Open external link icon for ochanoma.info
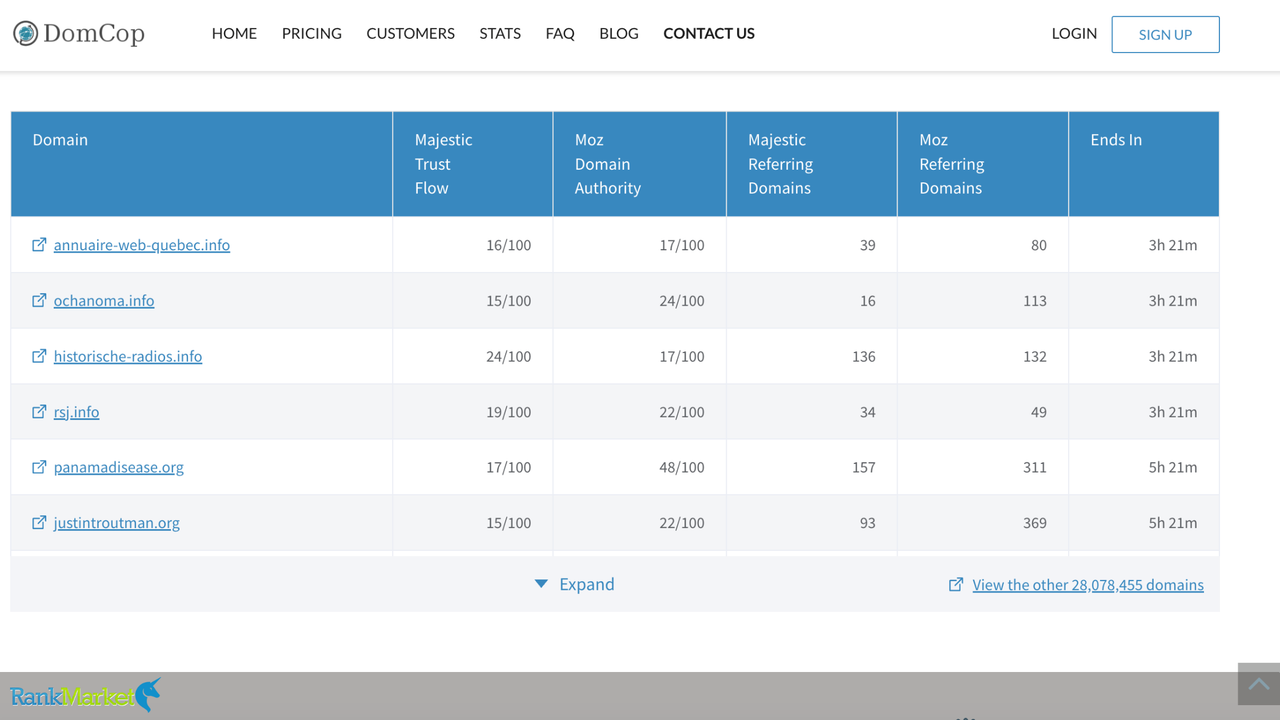The height and width of the screenshot is (720, 1280). (39, 300)
